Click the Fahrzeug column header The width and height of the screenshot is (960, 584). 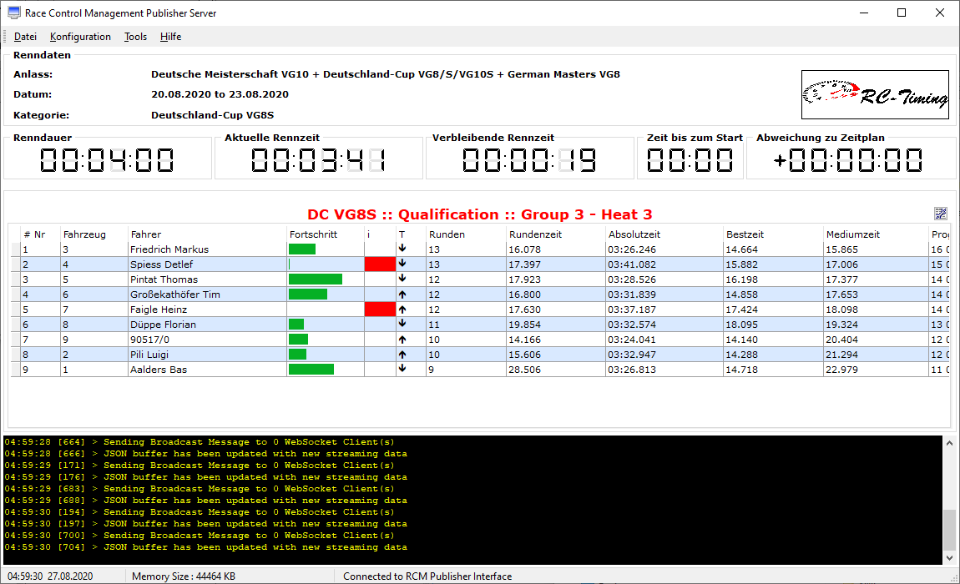pos(84,234)
